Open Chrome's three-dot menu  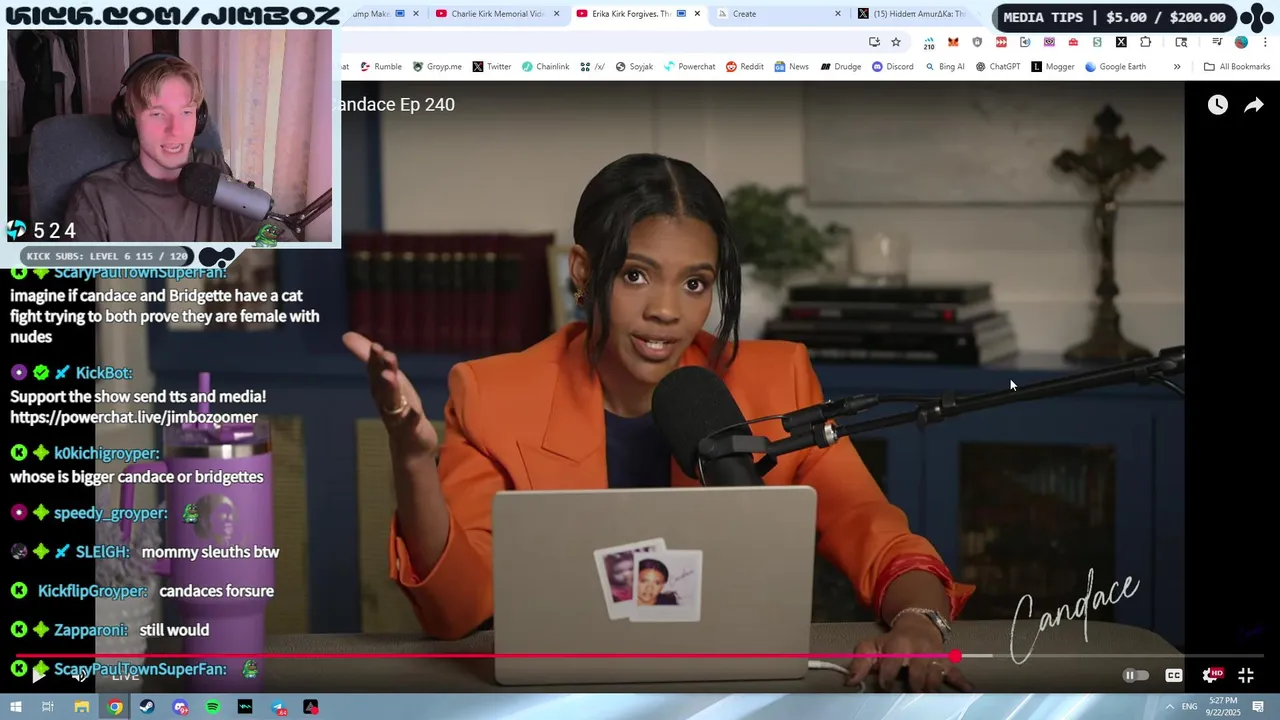point(1265,42)
